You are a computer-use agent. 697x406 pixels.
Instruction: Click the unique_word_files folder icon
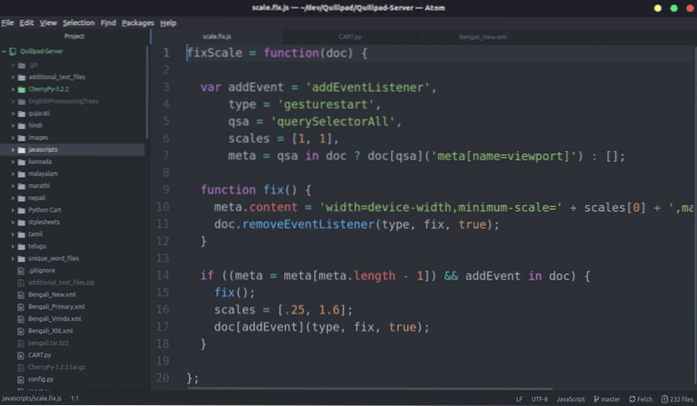[21, 258]
